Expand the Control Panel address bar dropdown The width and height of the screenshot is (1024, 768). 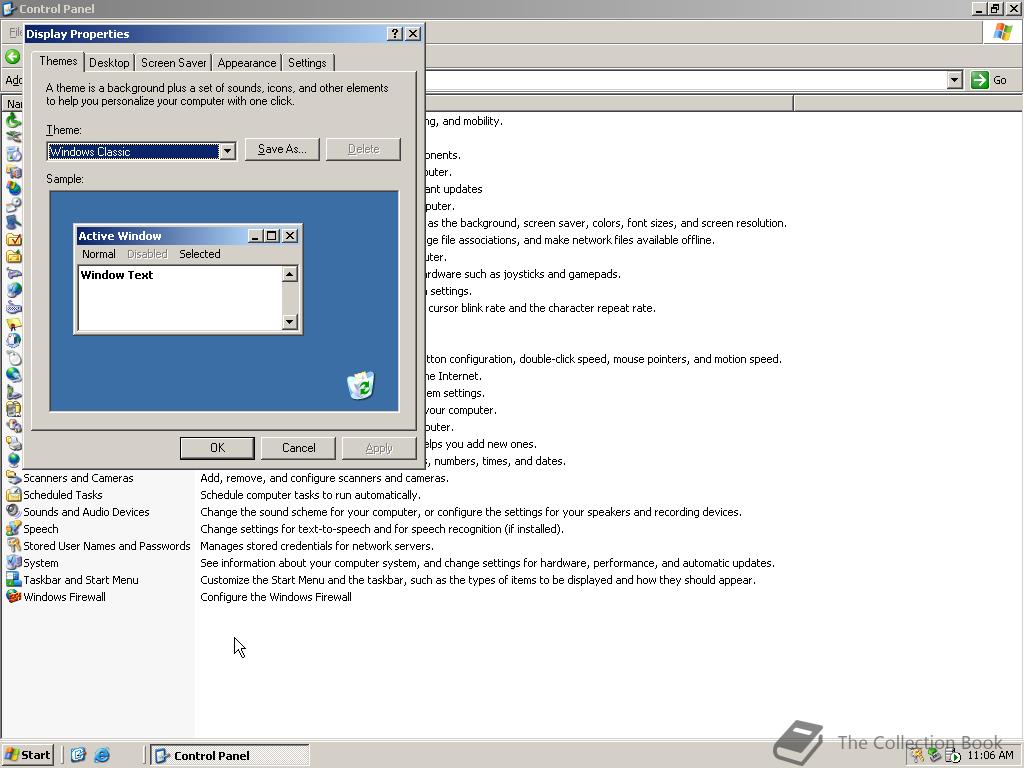(x=954, y=80)
